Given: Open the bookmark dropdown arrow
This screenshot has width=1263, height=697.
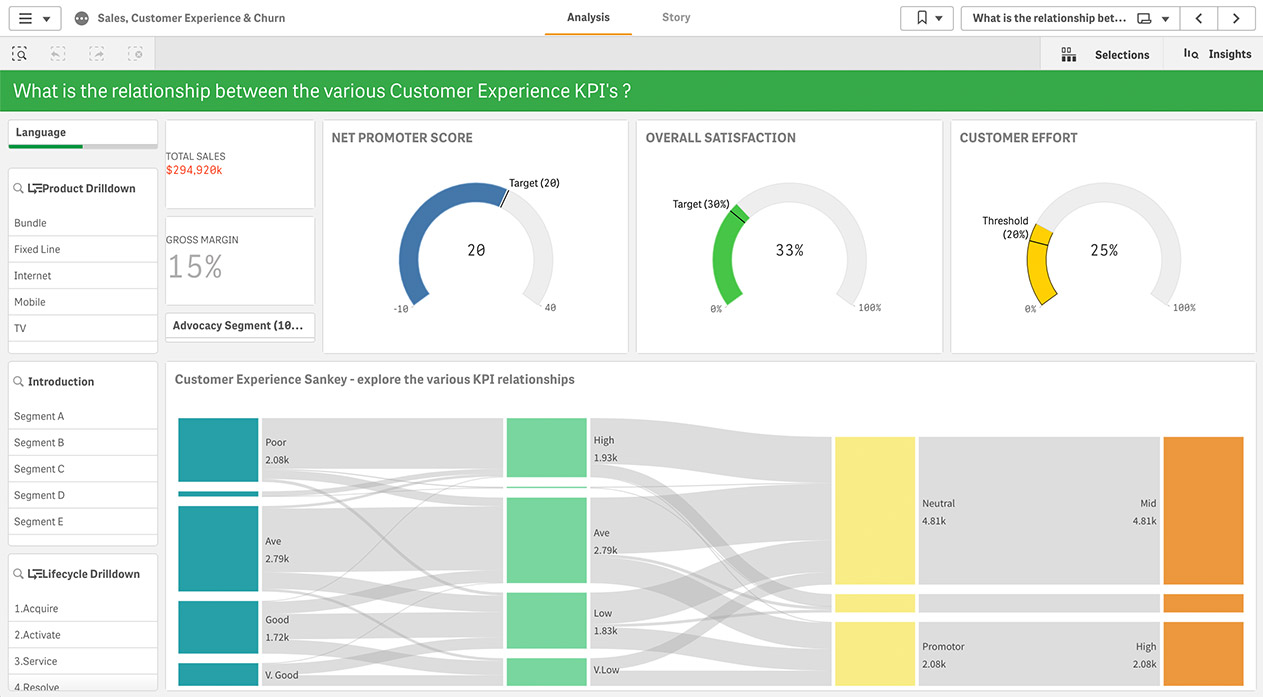Looking at the screenshot, I should (938, 17).
